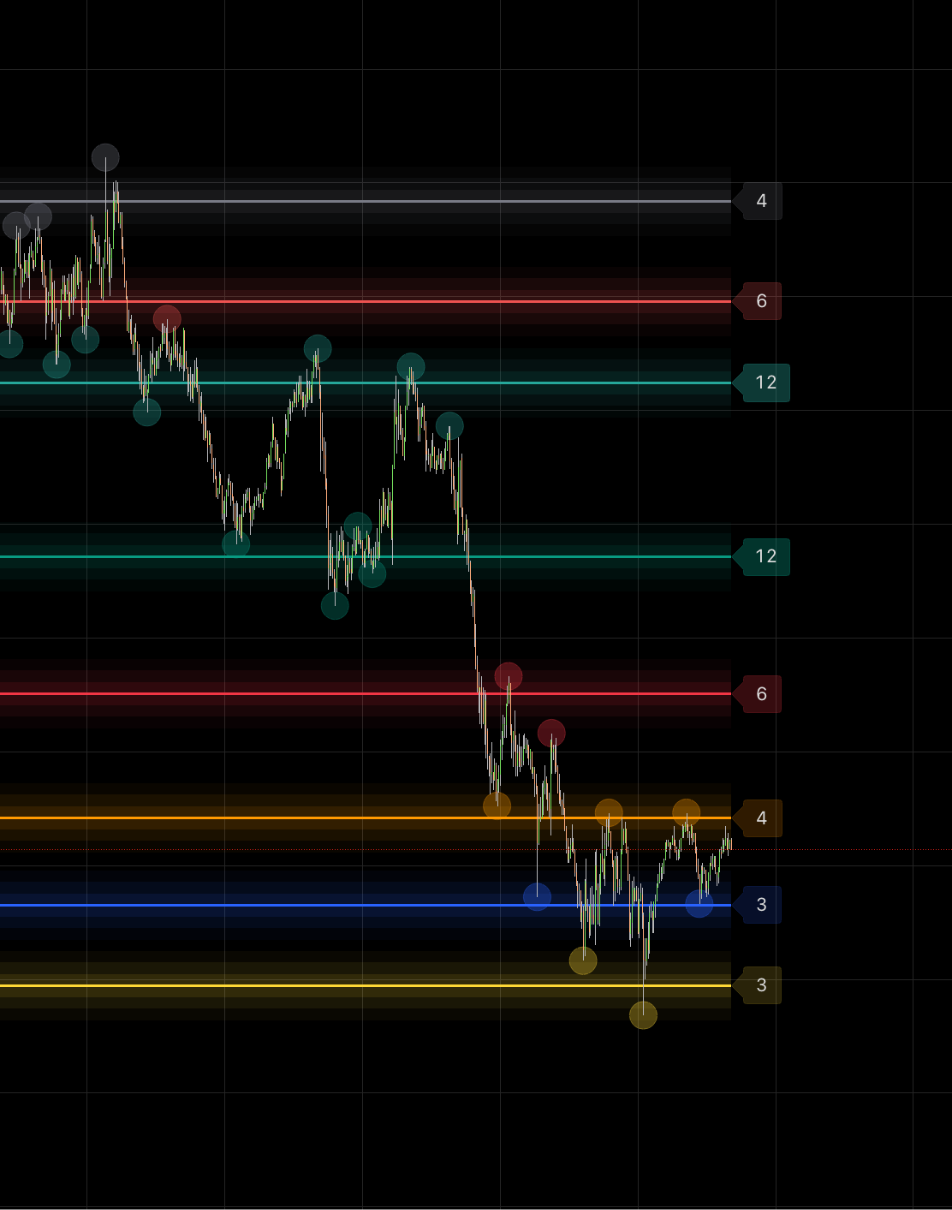Click the gray pivot marker at the highest peak
Viewport: 952px width, 1210px height.
(105, 157)
